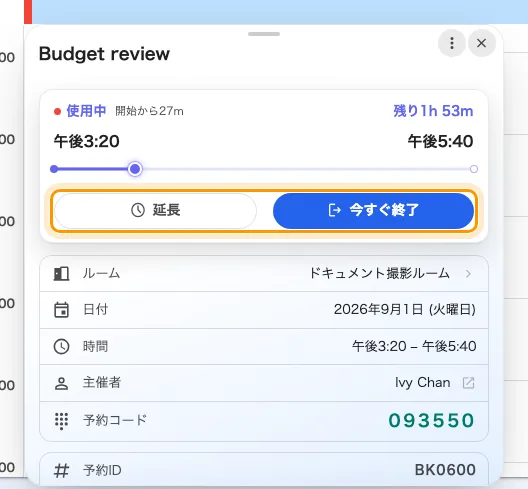Click the 予約ID row label
The height and width of the screenshot is (489, 528).
[x=102, y=470]
